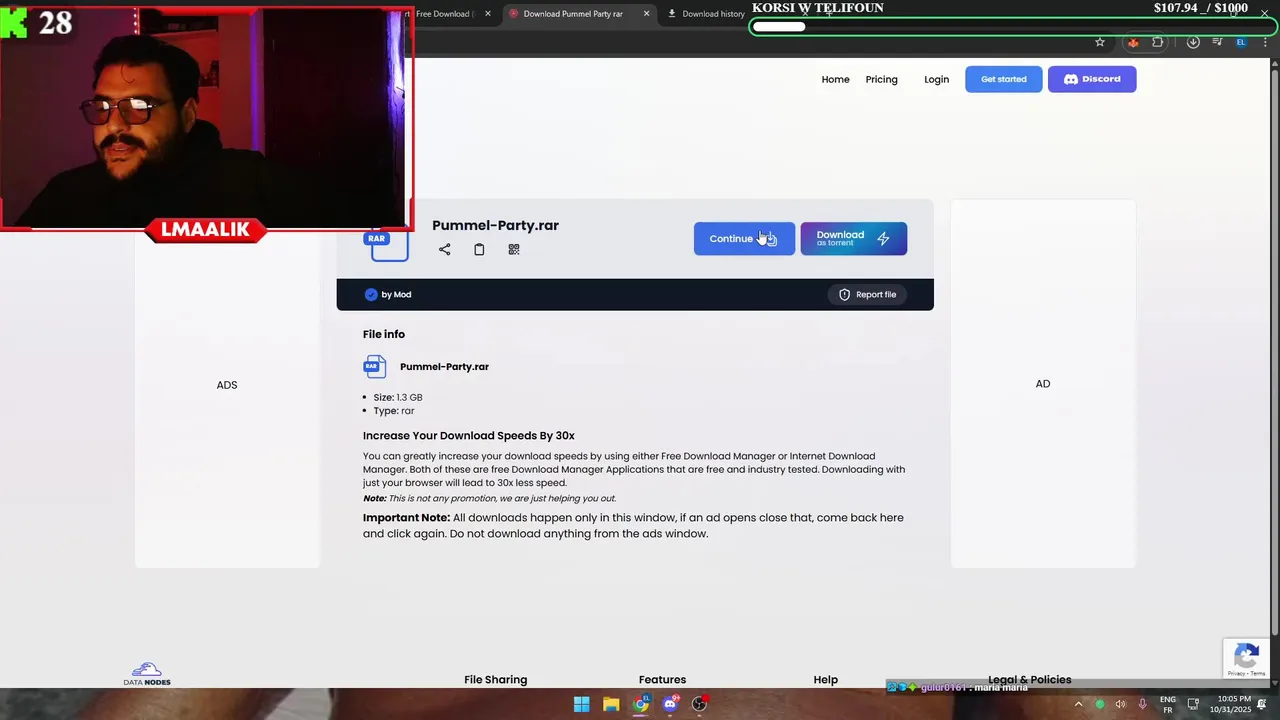Viewport: 1280px width, 720px height.
Task: Click the File Sharing footer heading
Action: [x=495, y=680]
